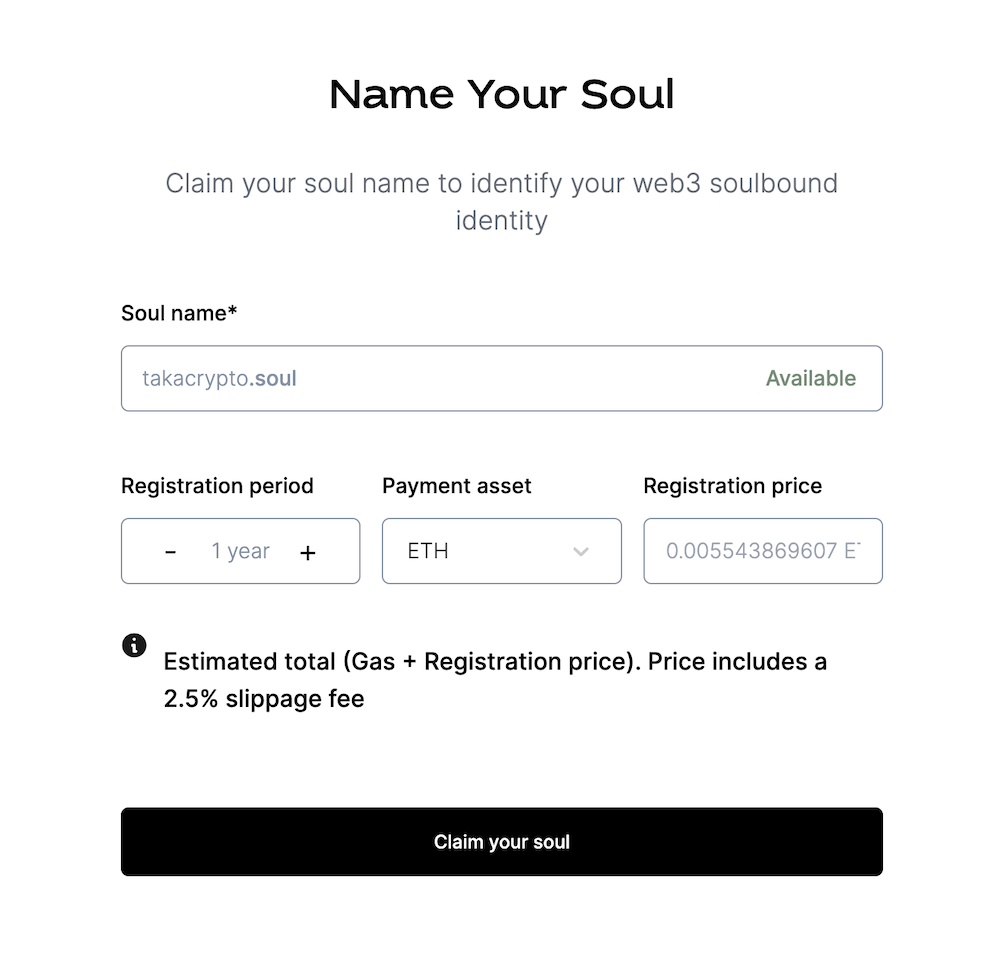The image size is (1000, 956).
Task: Click inside the Registration price field
Action: click(x=762, y=551)
